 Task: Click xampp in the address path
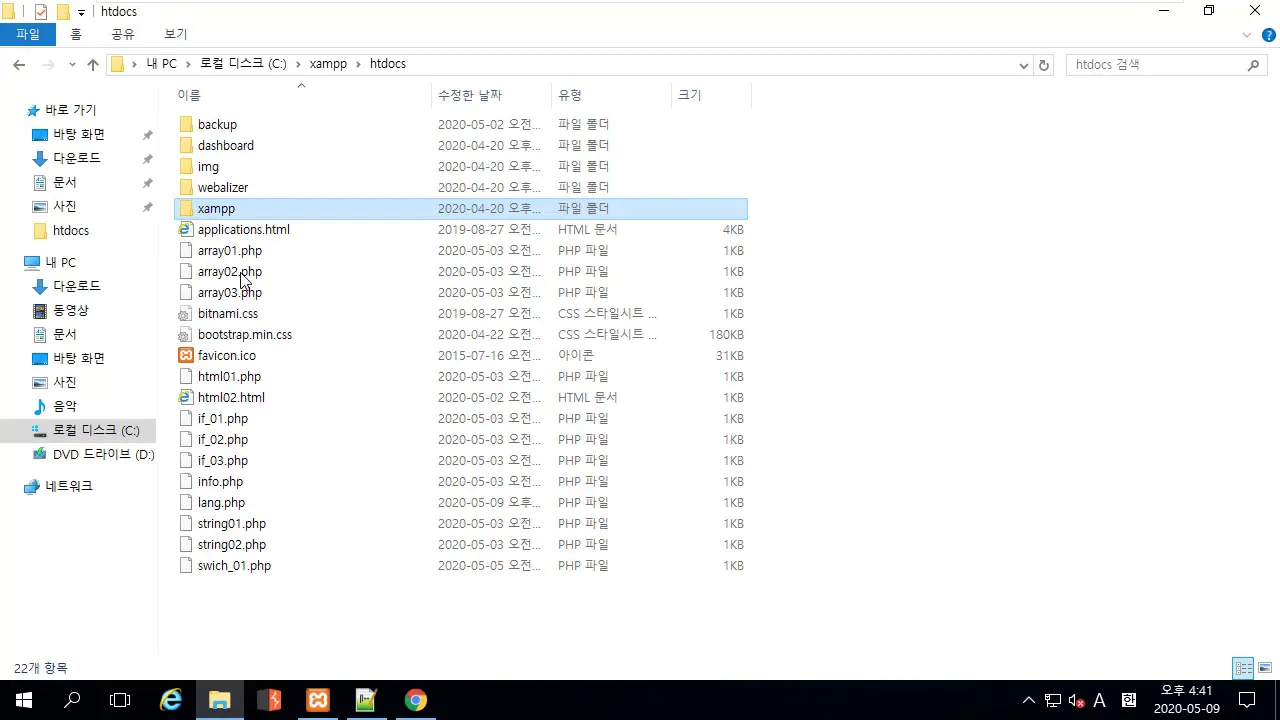[x=328, y=64]
